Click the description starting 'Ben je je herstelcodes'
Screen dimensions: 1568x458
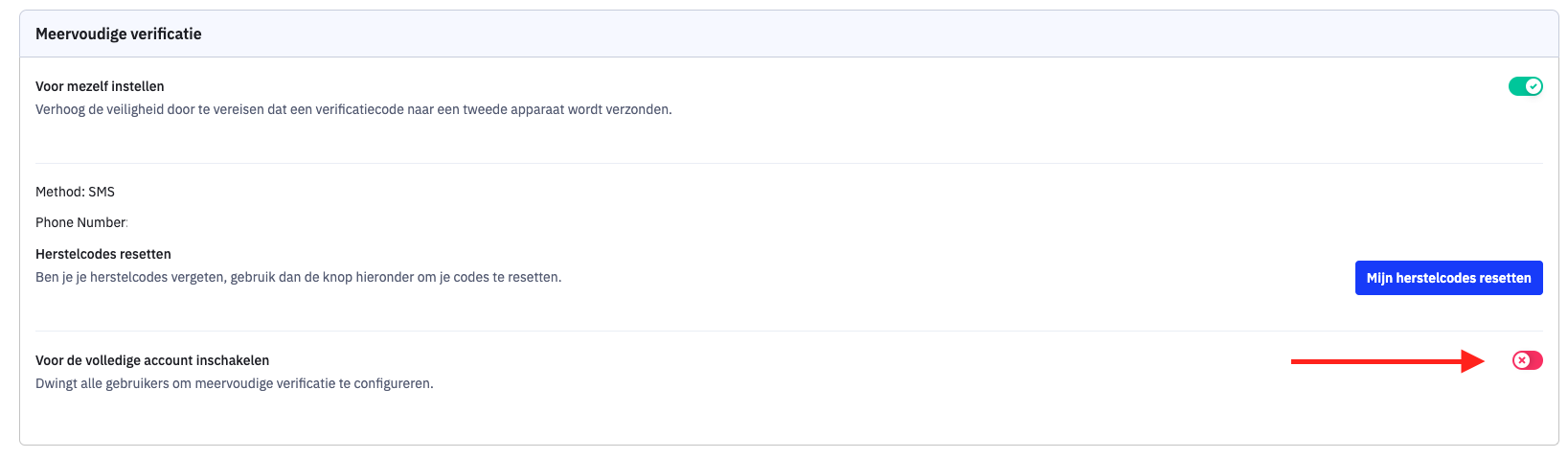pyautogui.click(x=299, y=277)
